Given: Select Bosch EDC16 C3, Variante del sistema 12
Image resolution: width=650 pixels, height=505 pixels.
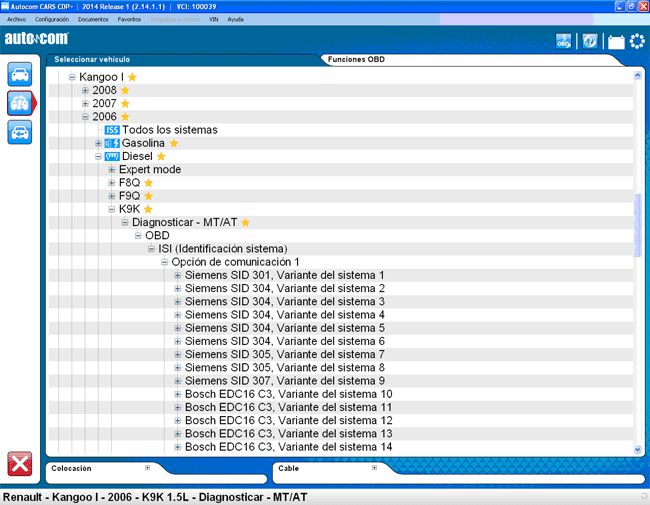Looking at the screenshot, I should [x=289, y=421].
